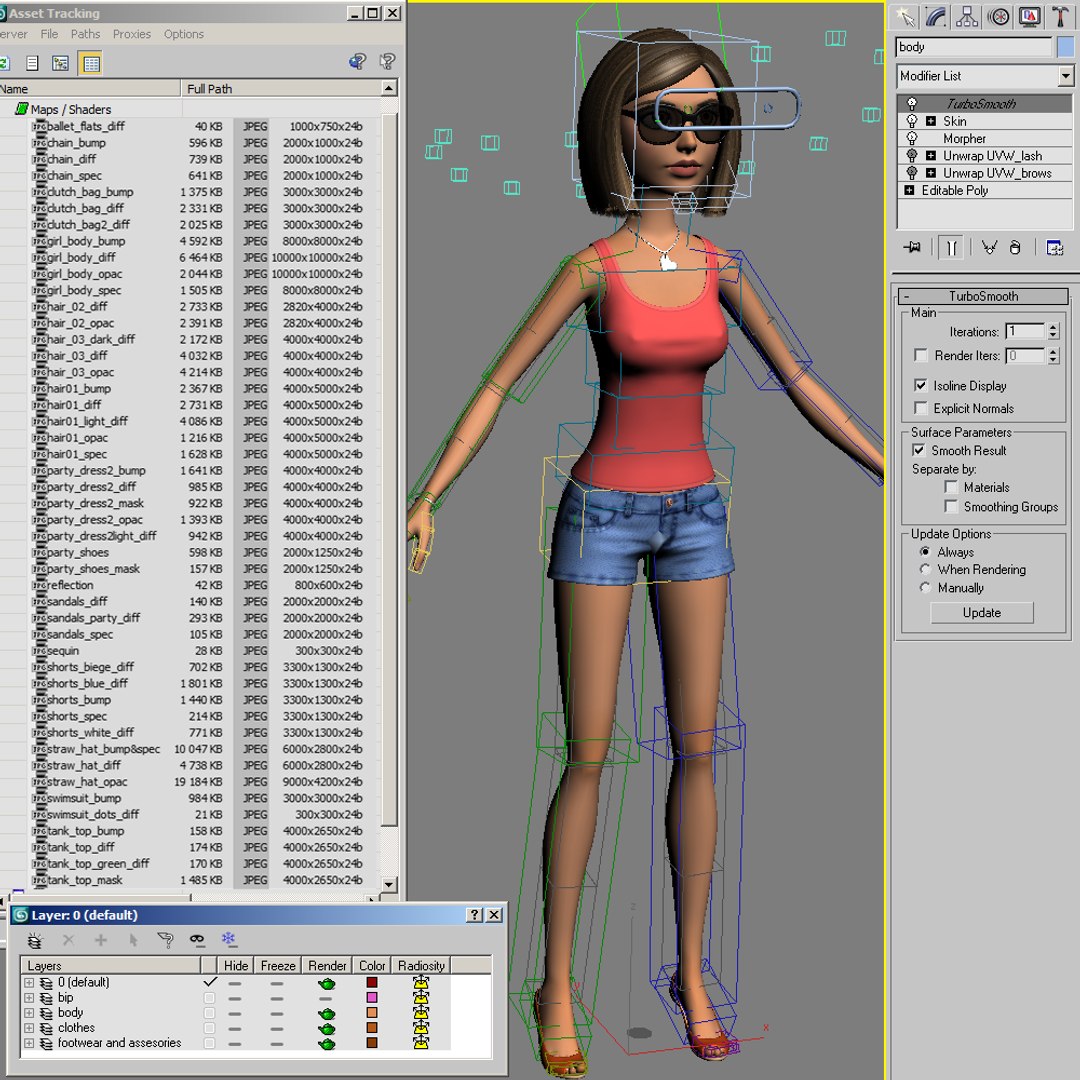Open Configure Modifier Sets icon
The width and height of the screenshot is (1080, 1080).
[1055, 247]
